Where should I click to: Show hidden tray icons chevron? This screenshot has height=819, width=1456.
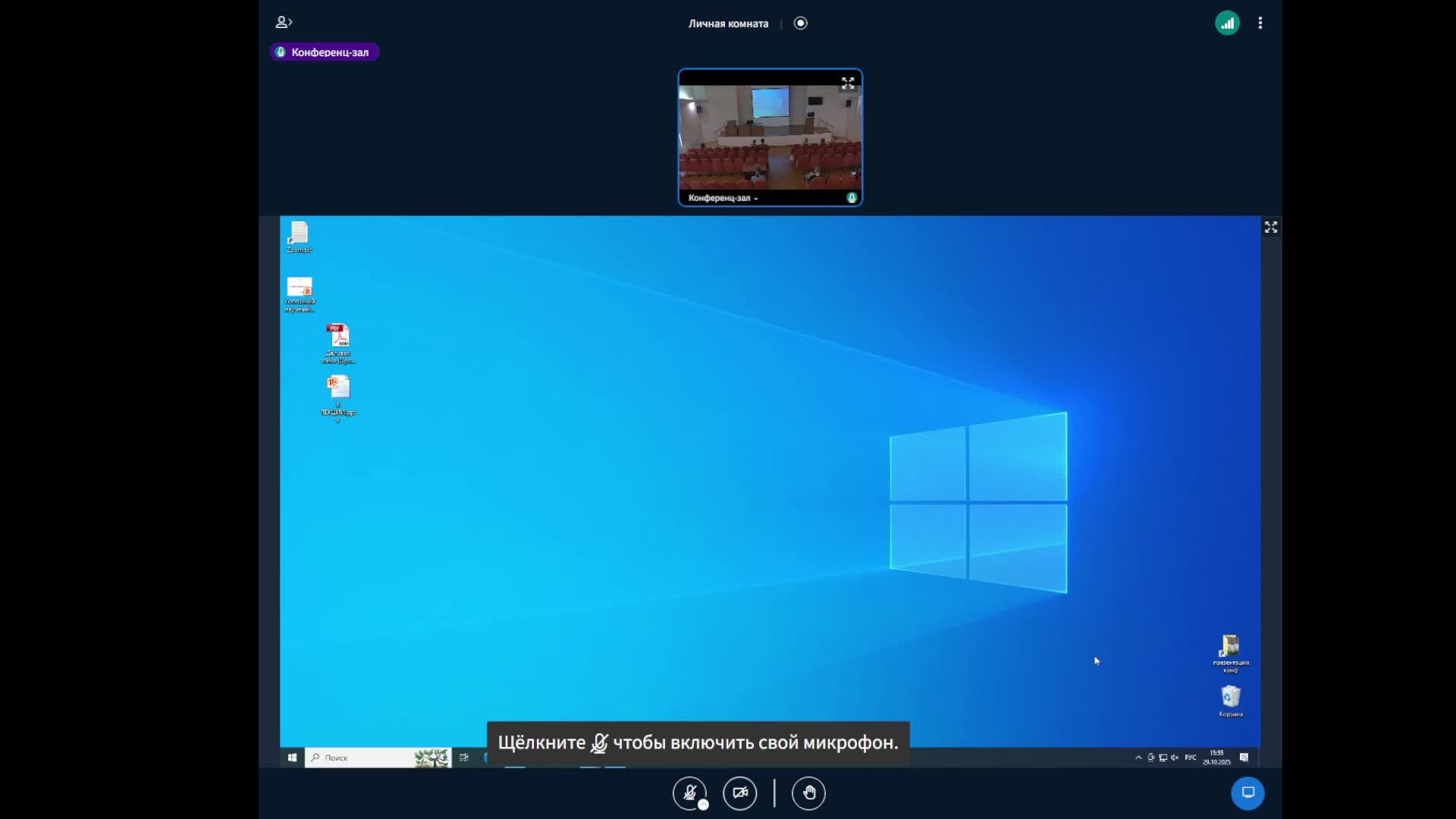(x=1138, y=758)
